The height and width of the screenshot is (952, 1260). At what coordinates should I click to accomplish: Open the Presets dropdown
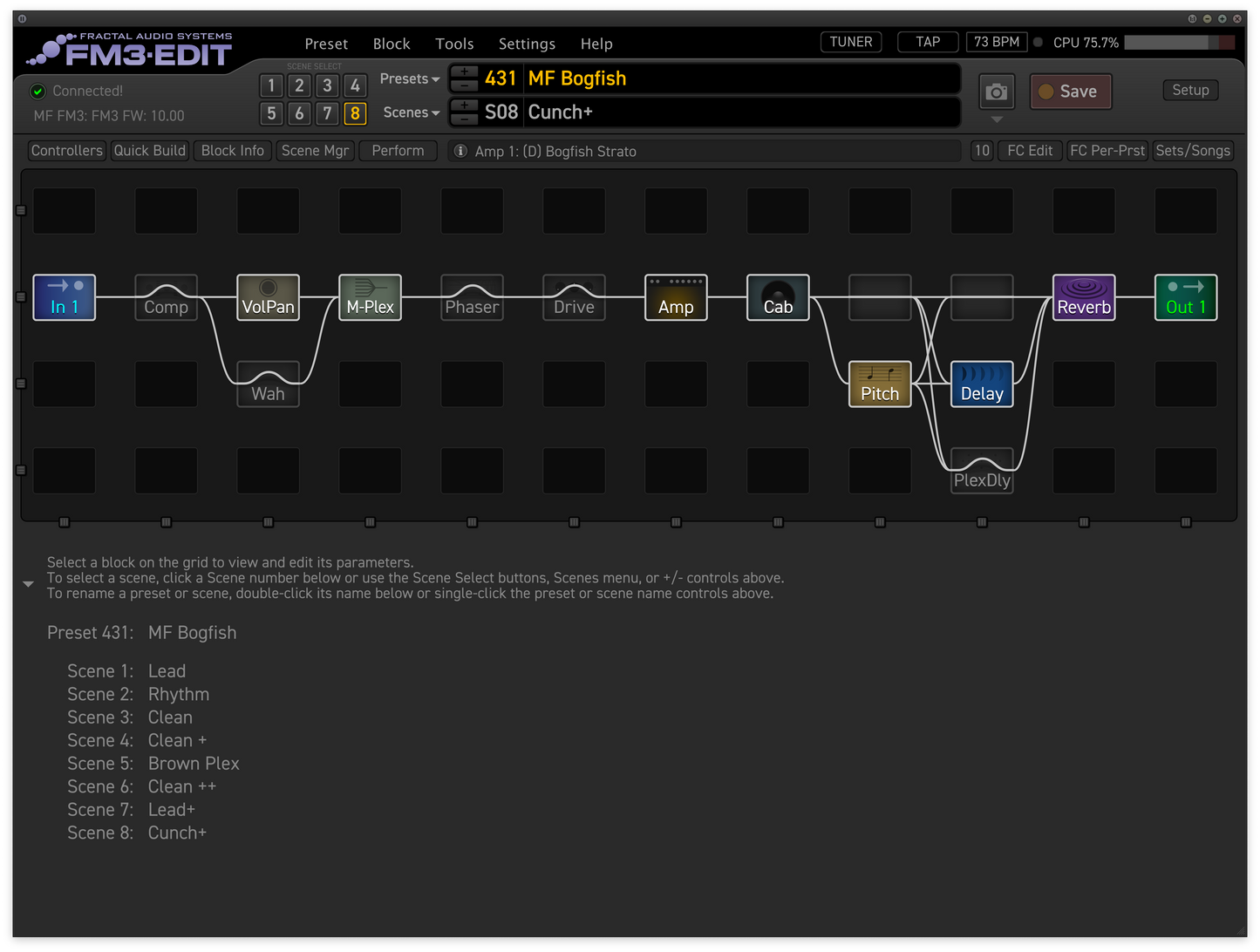click(409, 78)
